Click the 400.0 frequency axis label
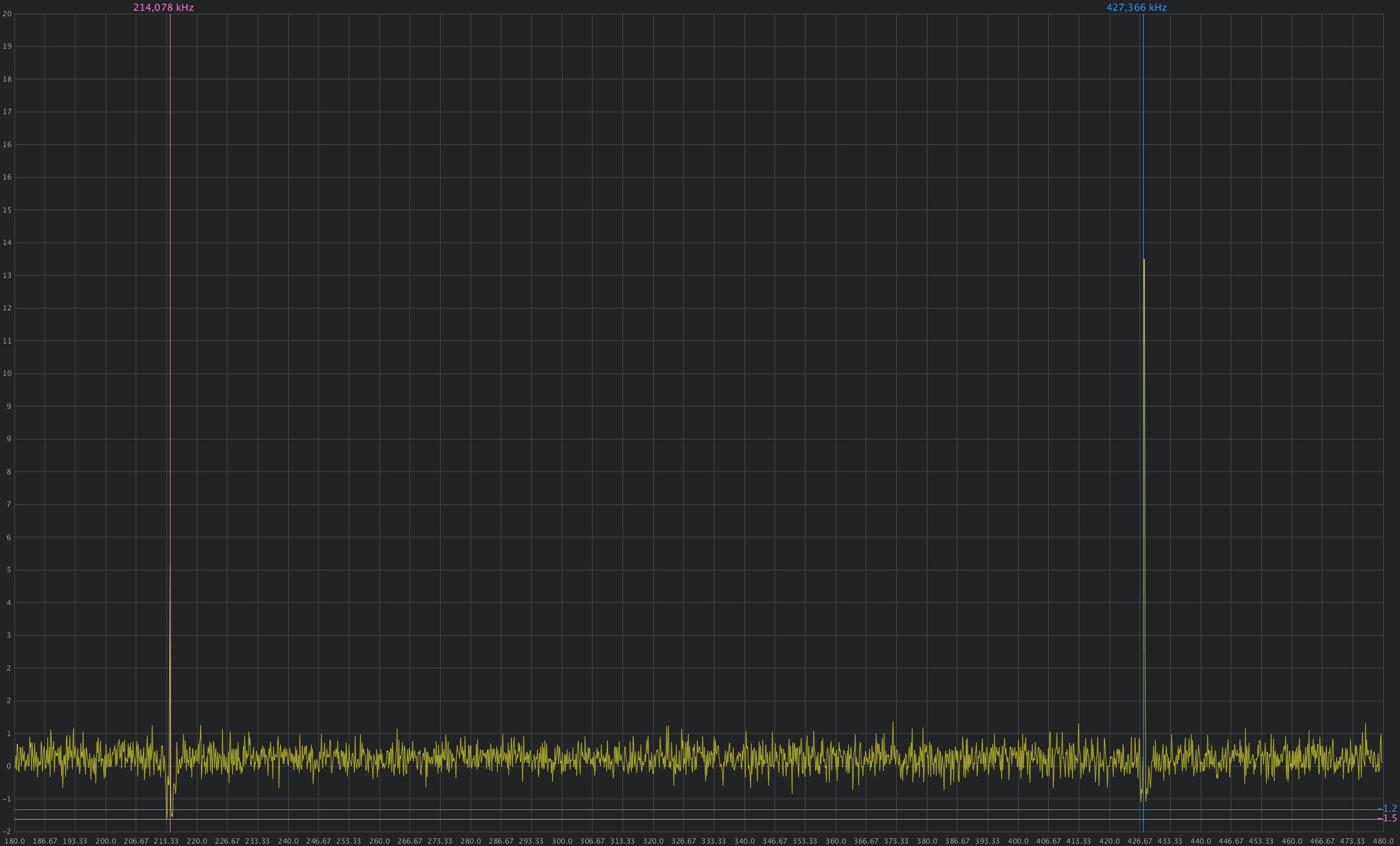 1018,841
